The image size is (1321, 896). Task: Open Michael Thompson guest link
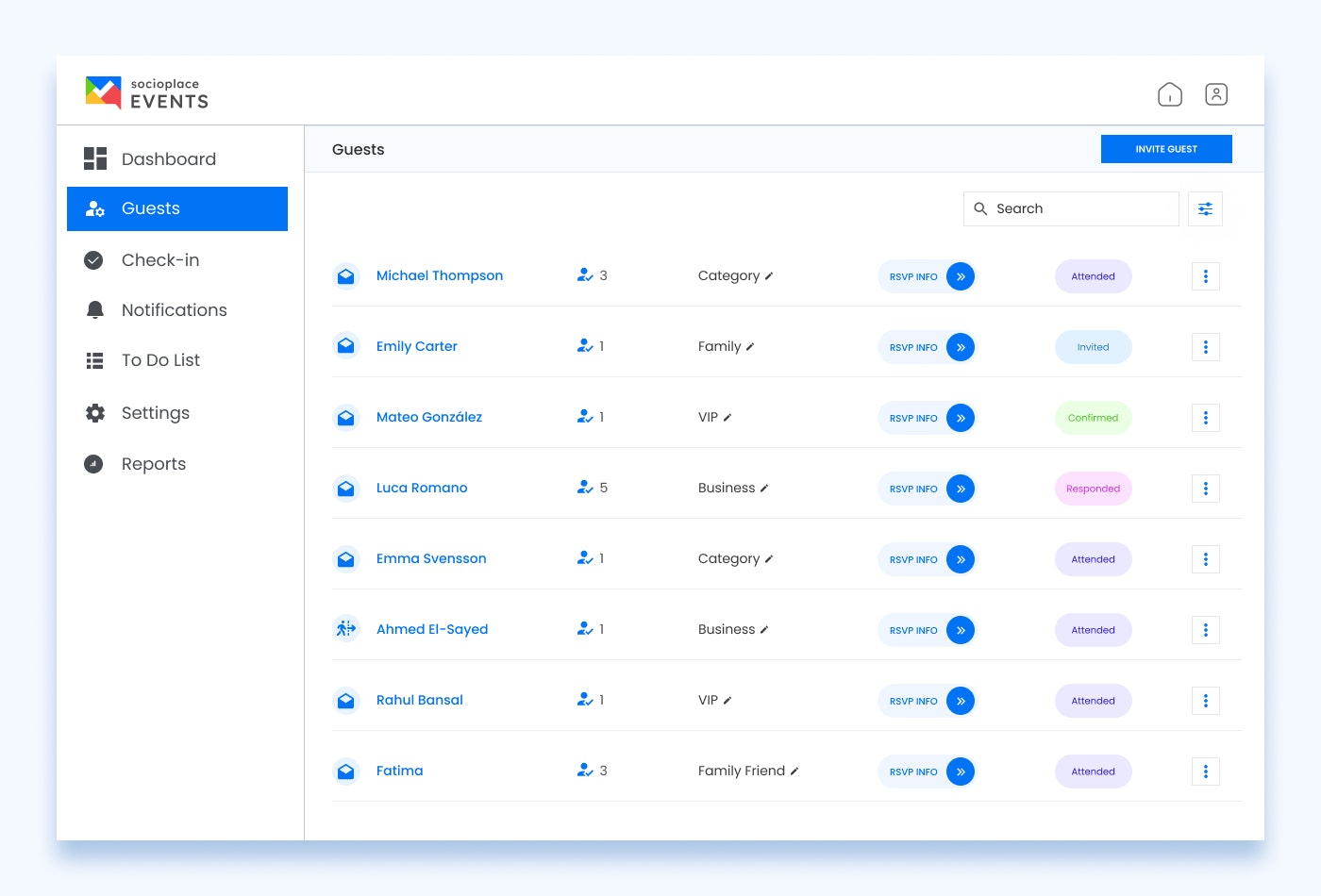440,275
